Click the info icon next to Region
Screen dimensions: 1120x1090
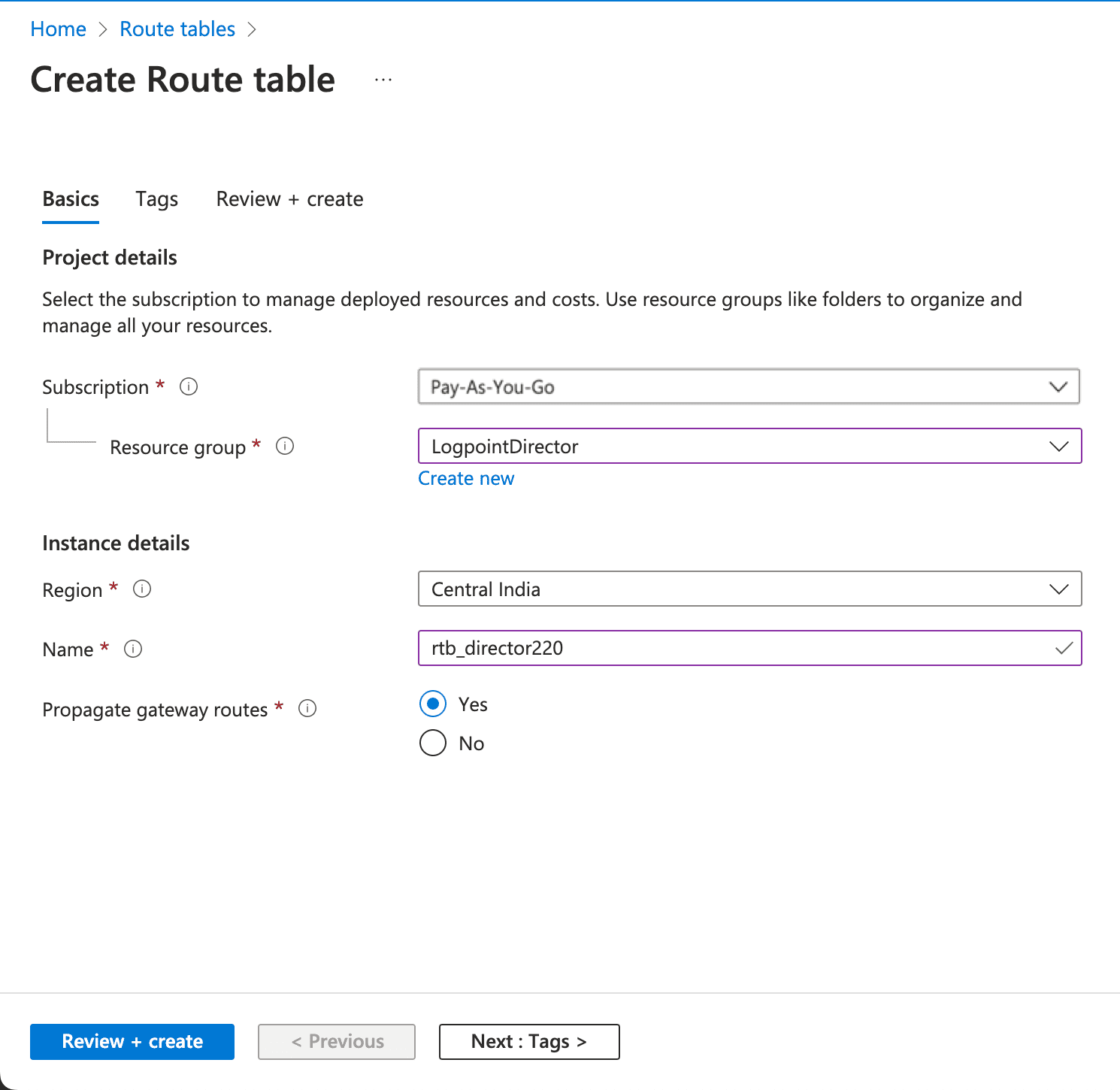[x=142, y=589]
